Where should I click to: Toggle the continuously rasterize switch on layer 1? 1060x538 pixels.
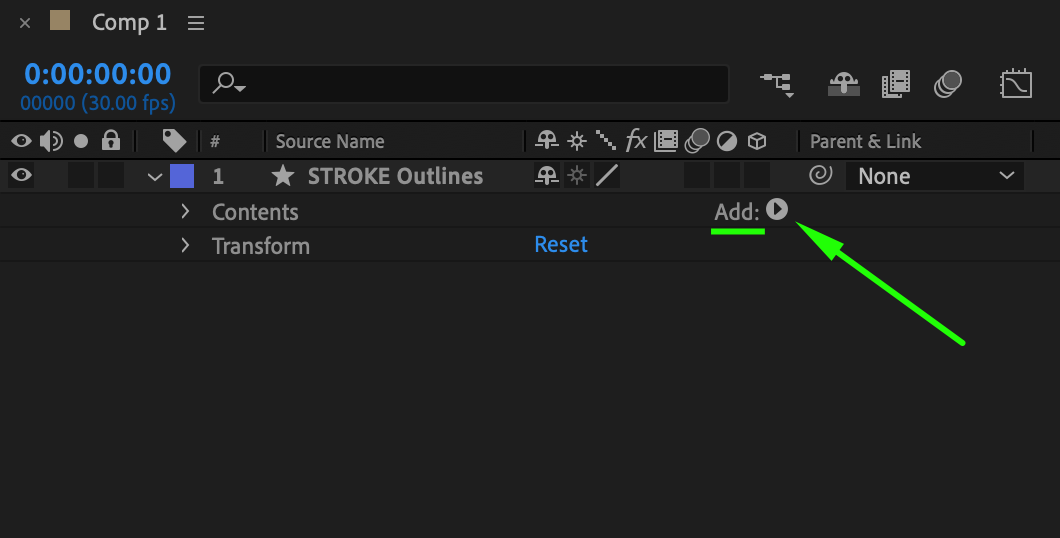[x=577, y=176]
